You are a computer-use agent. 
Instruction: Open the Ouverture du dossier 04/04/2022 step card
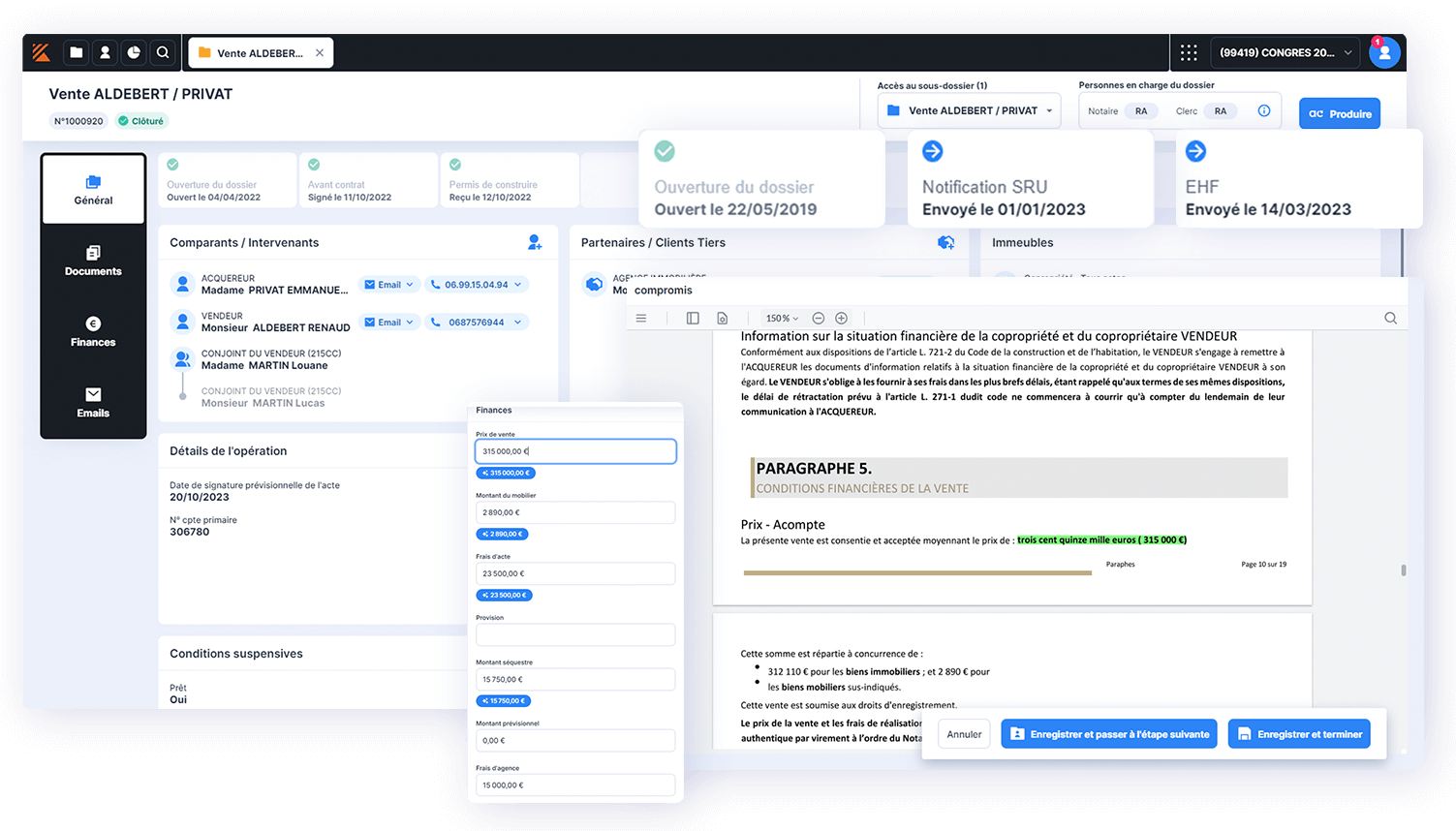pos(227,180)
